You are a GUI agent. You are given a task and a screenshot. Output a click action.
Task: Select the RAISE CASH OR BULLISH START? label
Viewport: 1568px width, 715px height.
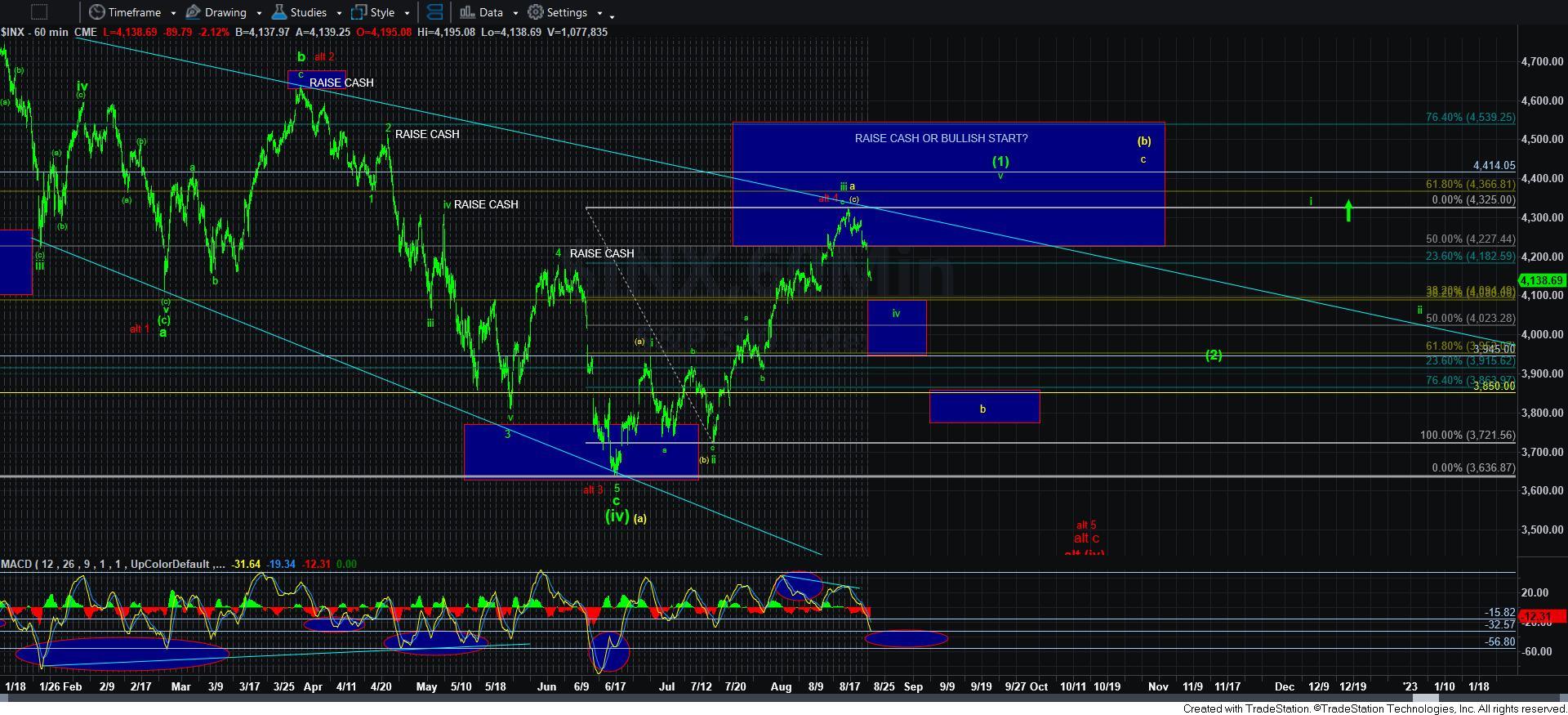tap(941, 138)
